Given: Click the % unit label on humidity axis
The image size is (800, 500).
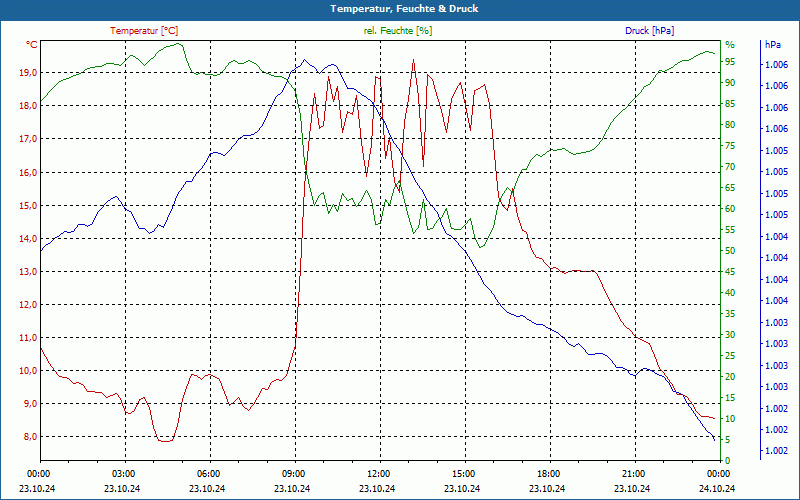Looking at the screenshot, I should (730, 45).
